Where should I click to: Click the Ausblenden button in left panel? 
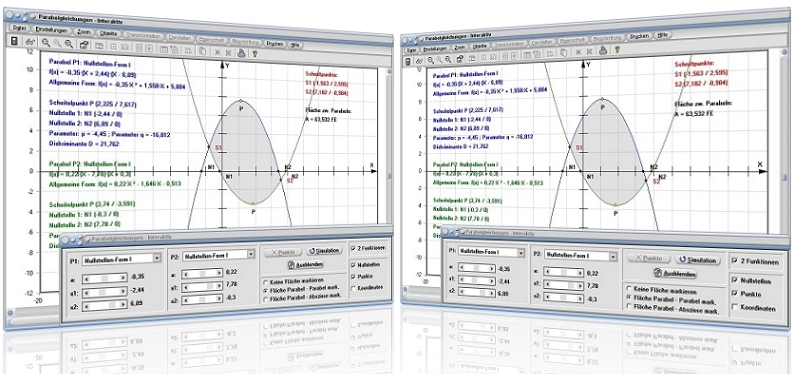pos(305,264)
